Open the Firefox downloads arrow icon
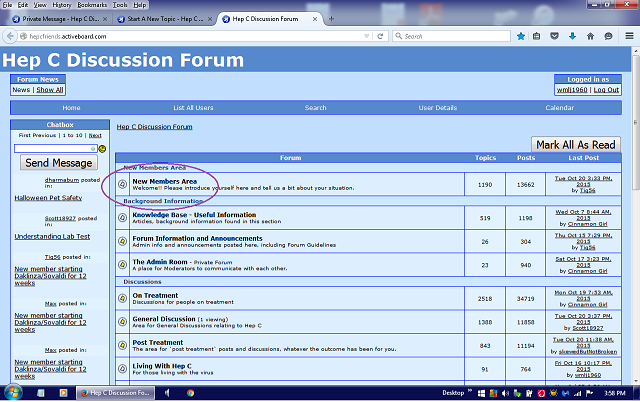Image resolution: width=640 pixels, height=402 pixels. [570, 36]
